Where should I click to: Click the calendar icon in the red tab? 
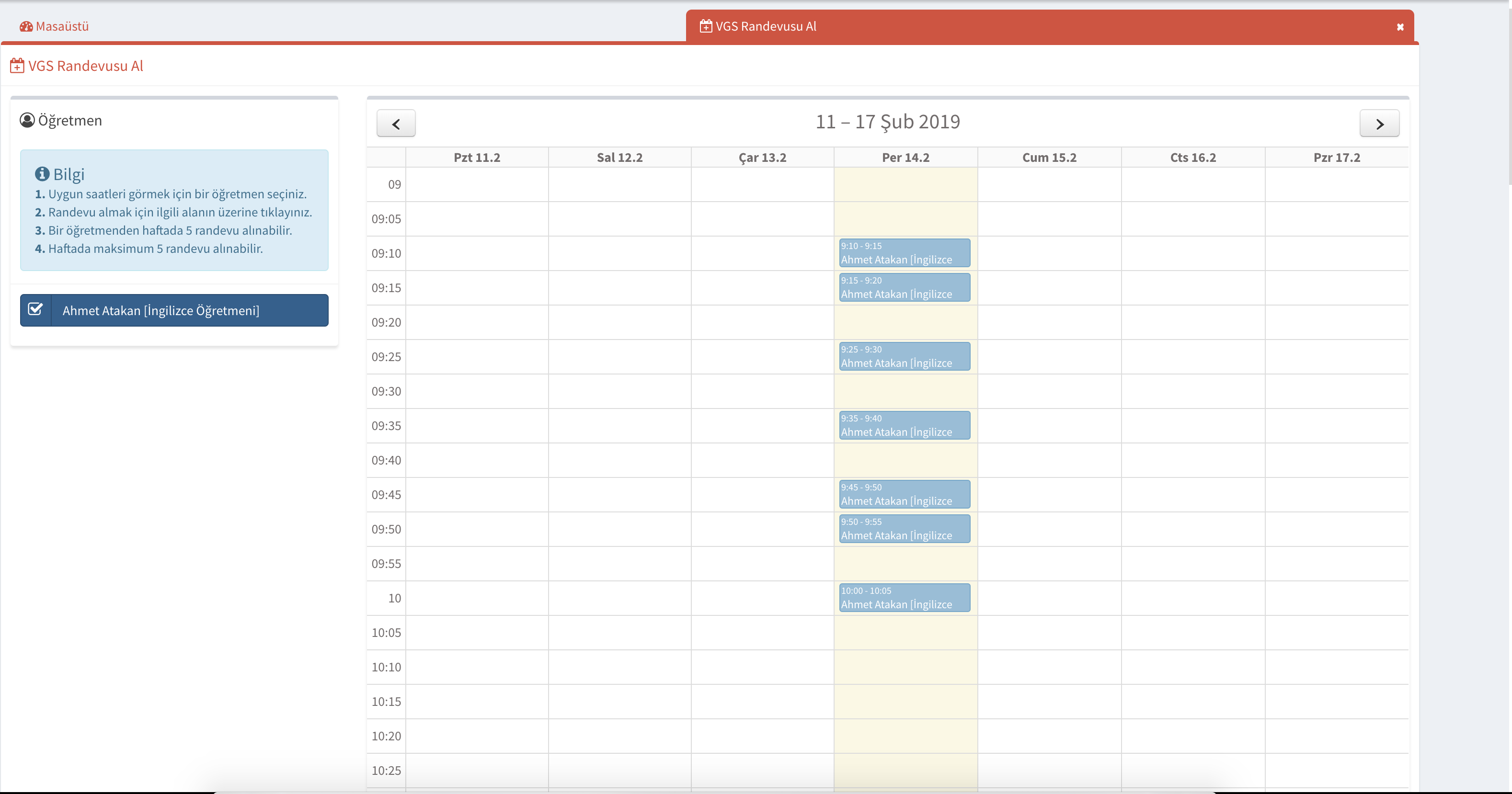pos(706,26)
